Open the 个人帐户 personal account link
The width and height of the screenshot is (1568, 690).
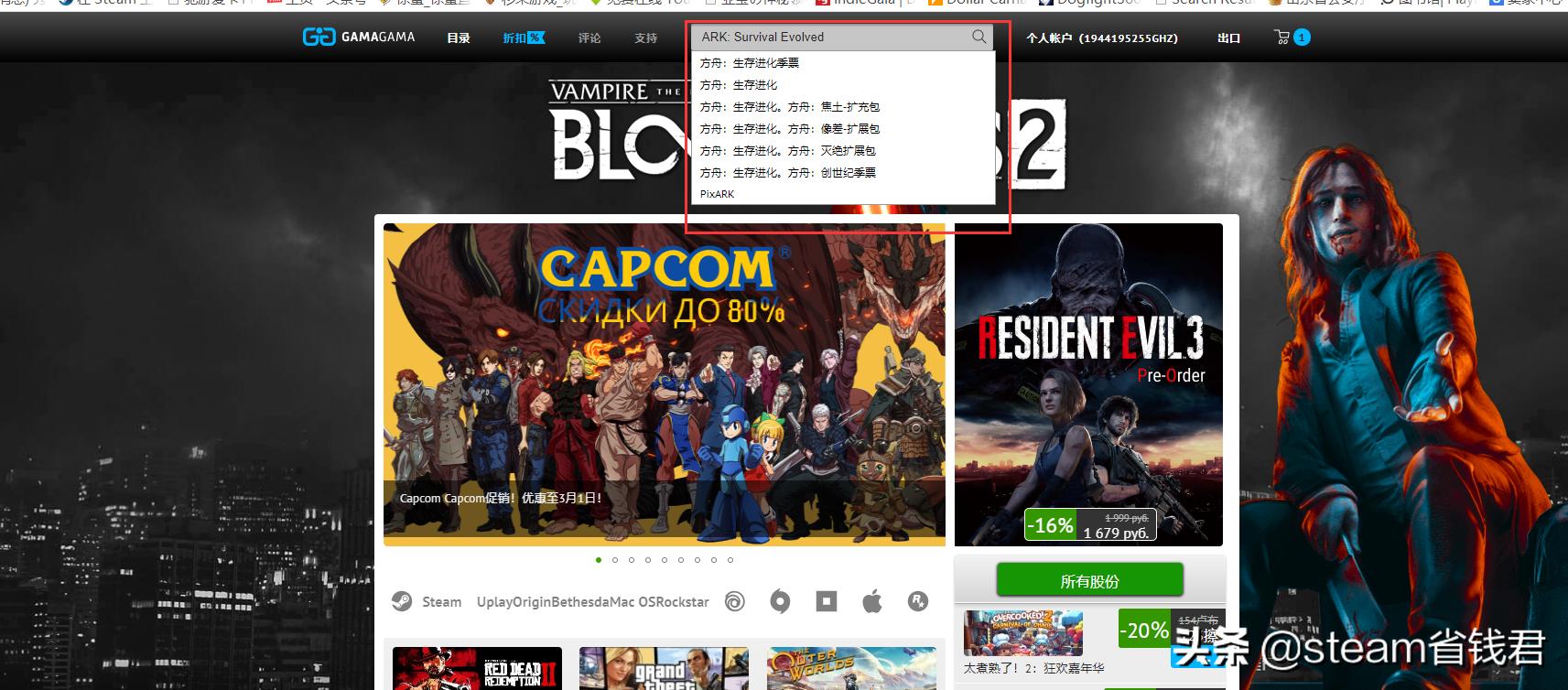tap(1102, 38)
